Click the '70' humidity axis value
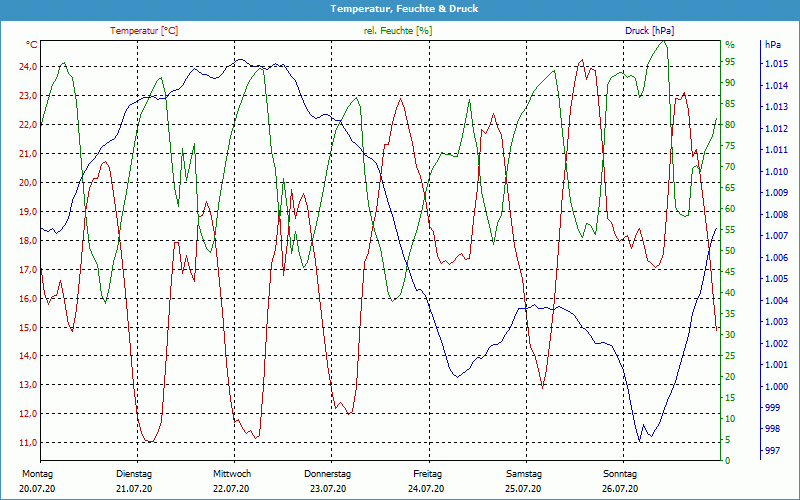Viewport: 800px width, 500px height. pos(730,167)
